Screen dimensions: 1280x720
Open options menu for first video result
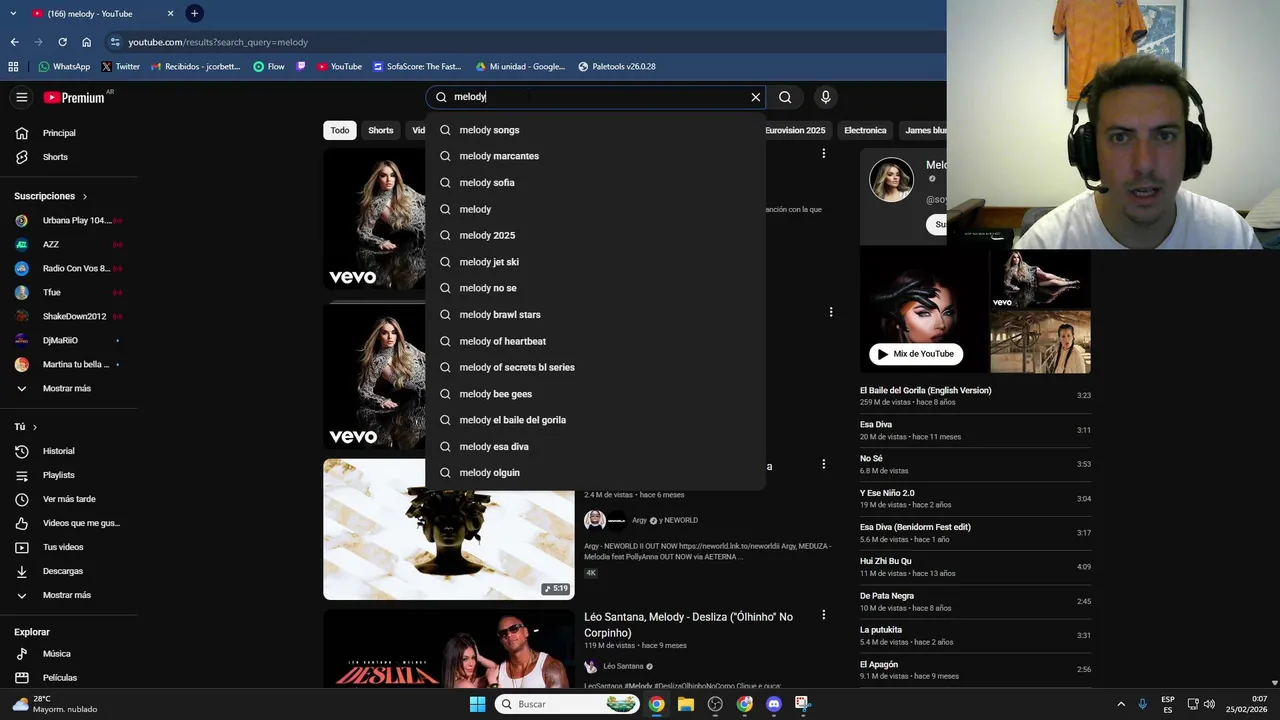coord(824,153)
